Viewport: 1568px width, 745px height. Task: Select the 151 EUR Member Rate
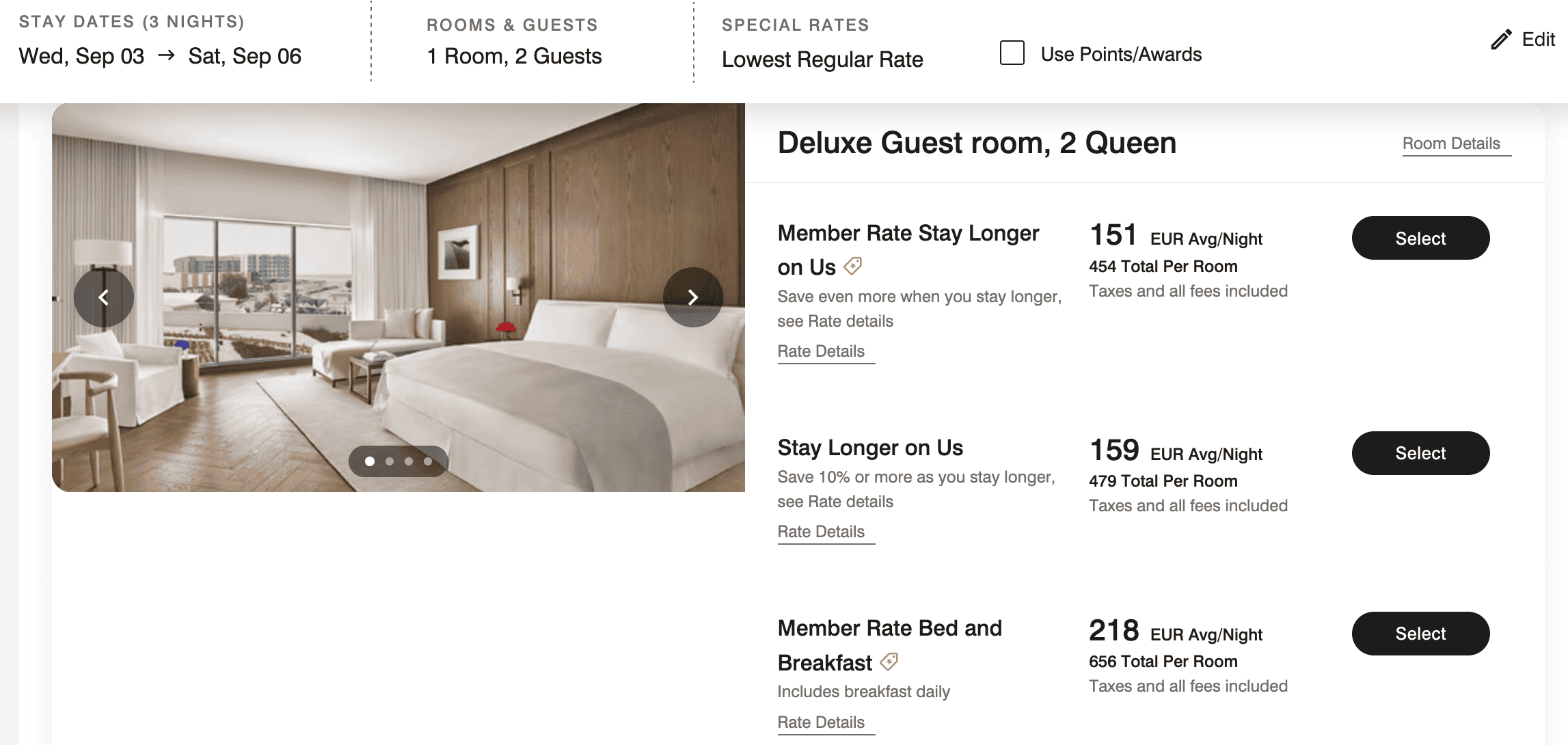(1420, 238)
